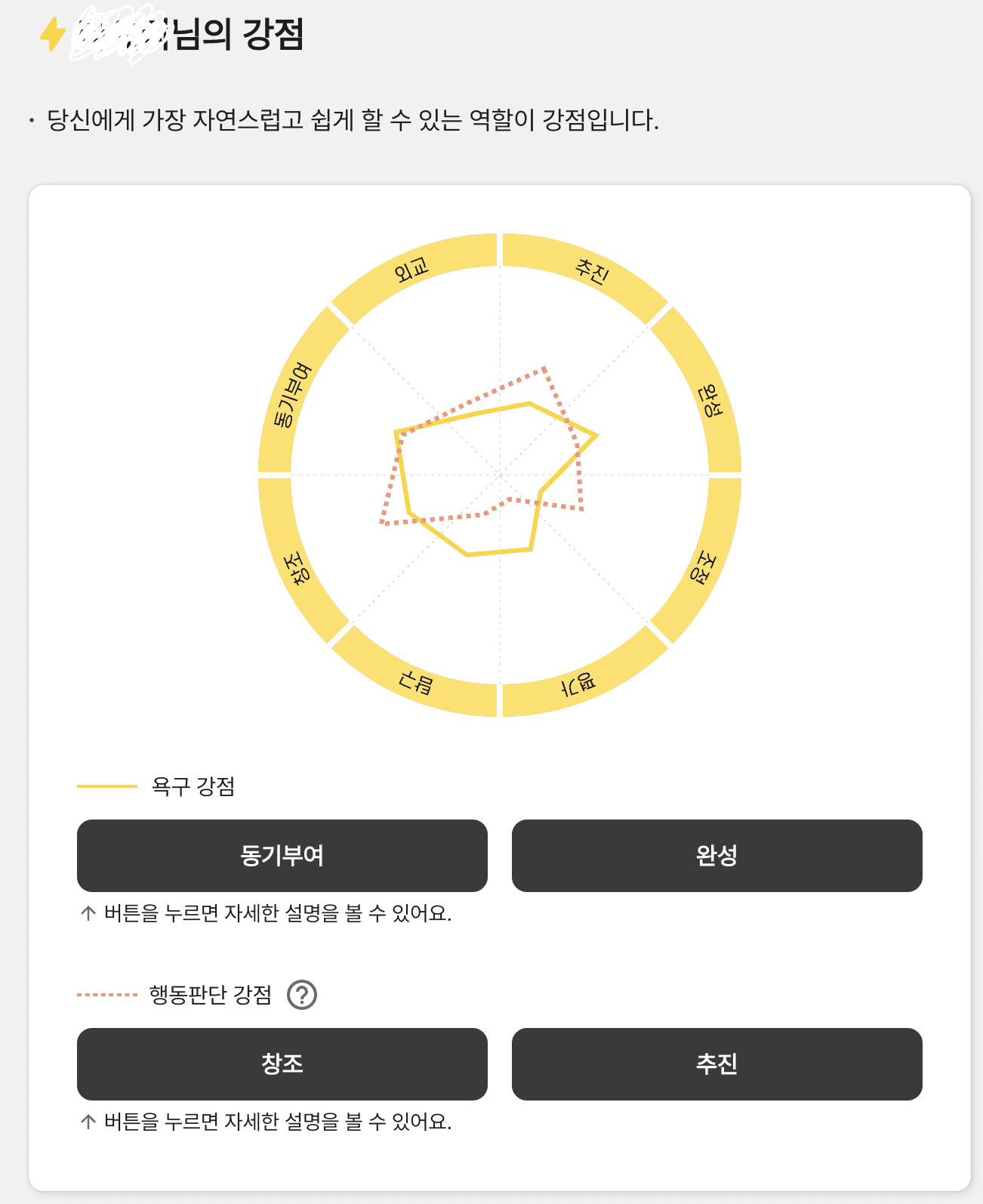Click the 욕구 강점 legend label
This screenshot has height=1204, width=983.
[x=193, y=786]
